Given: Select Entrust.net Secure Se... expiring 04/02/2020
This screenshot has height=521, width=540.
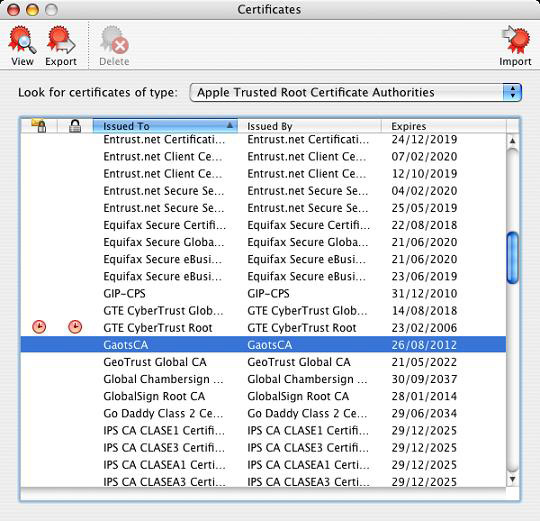Looking at the screenshot, I should 164,191.
